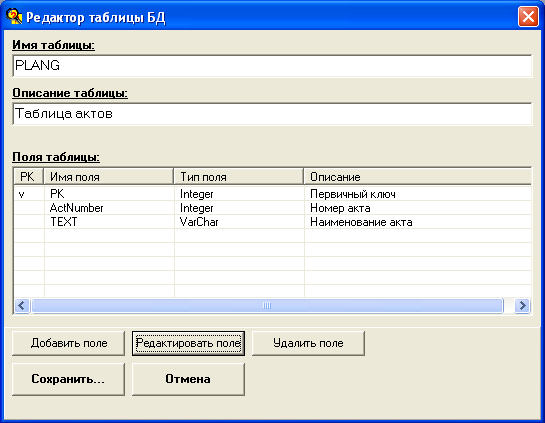Click the key icon in title bar
This screenshot has width=545, height=423.
(14, 16)
